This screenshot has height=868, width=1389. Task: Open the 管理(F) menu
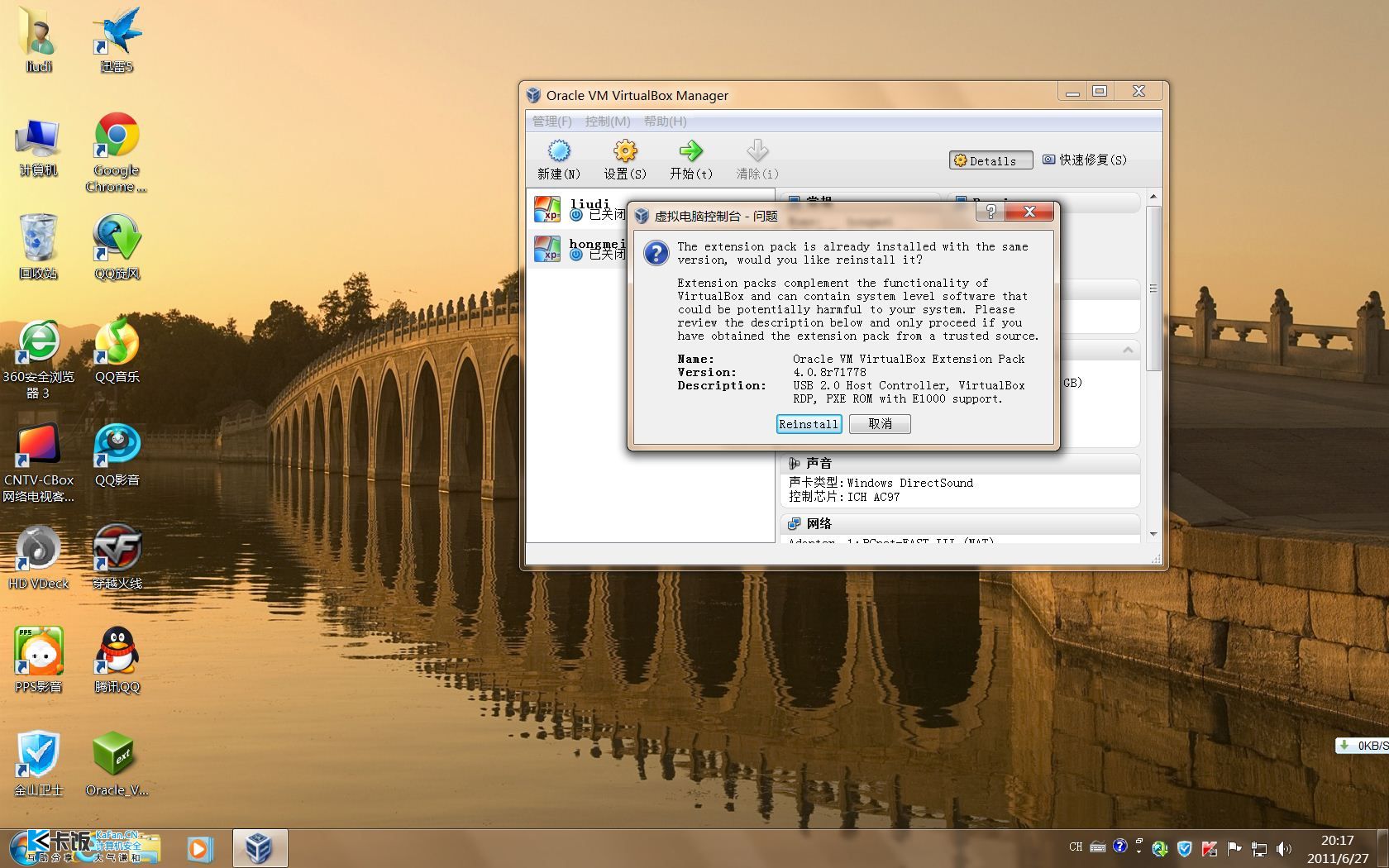[551, 122]
